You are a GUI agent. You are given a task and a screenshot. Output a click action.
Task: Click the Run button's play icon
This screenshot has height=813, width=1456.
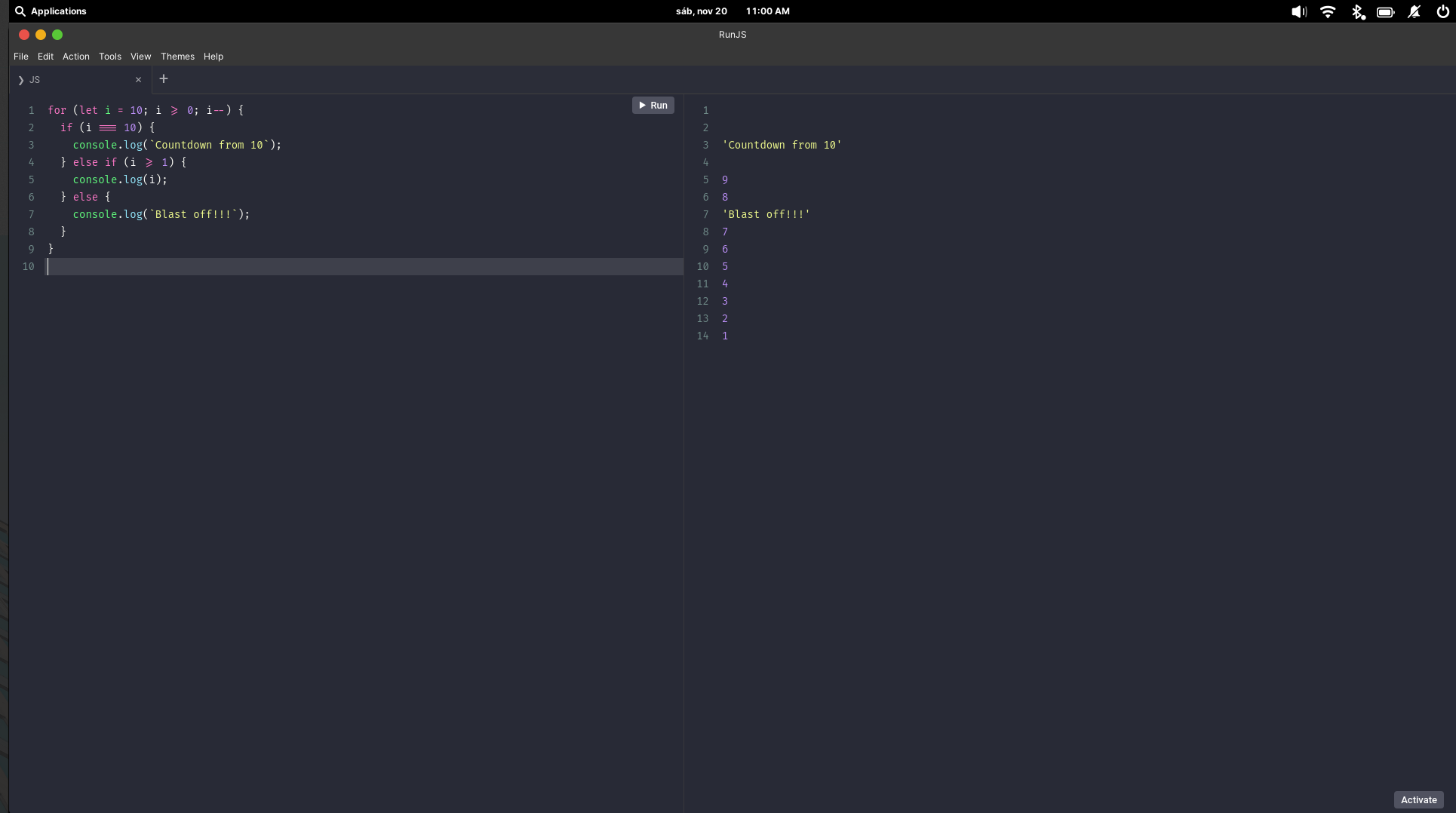pyautogui.click(x=643, y=106)
